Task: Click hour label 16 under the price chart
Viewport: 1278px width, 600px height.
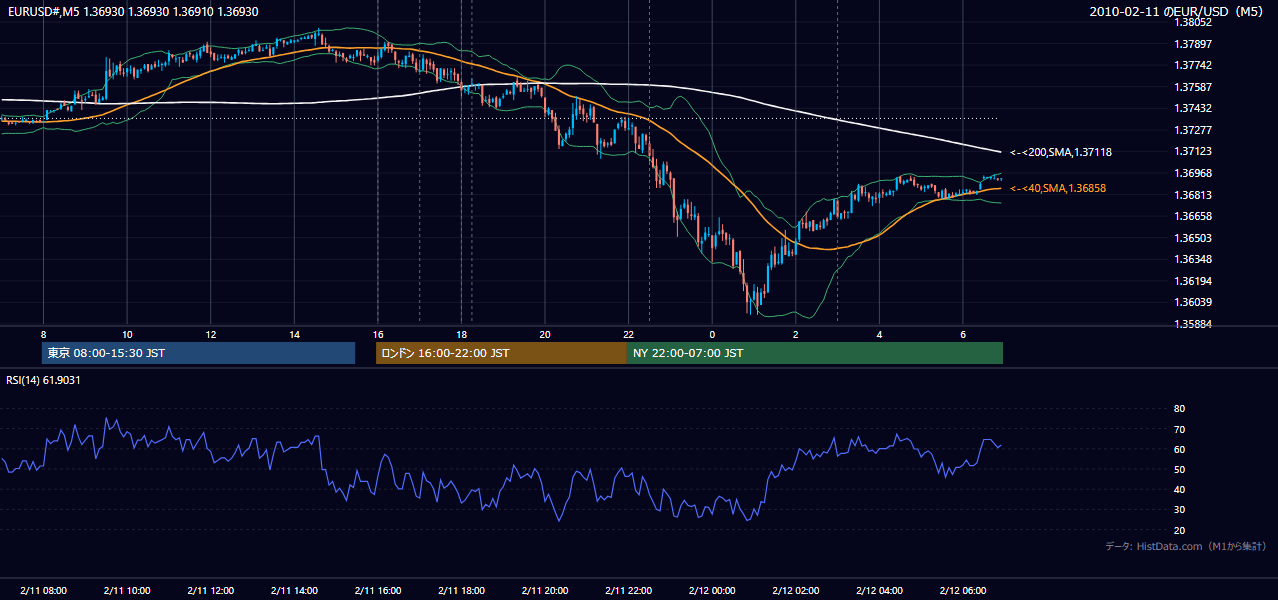Action: 378,334
